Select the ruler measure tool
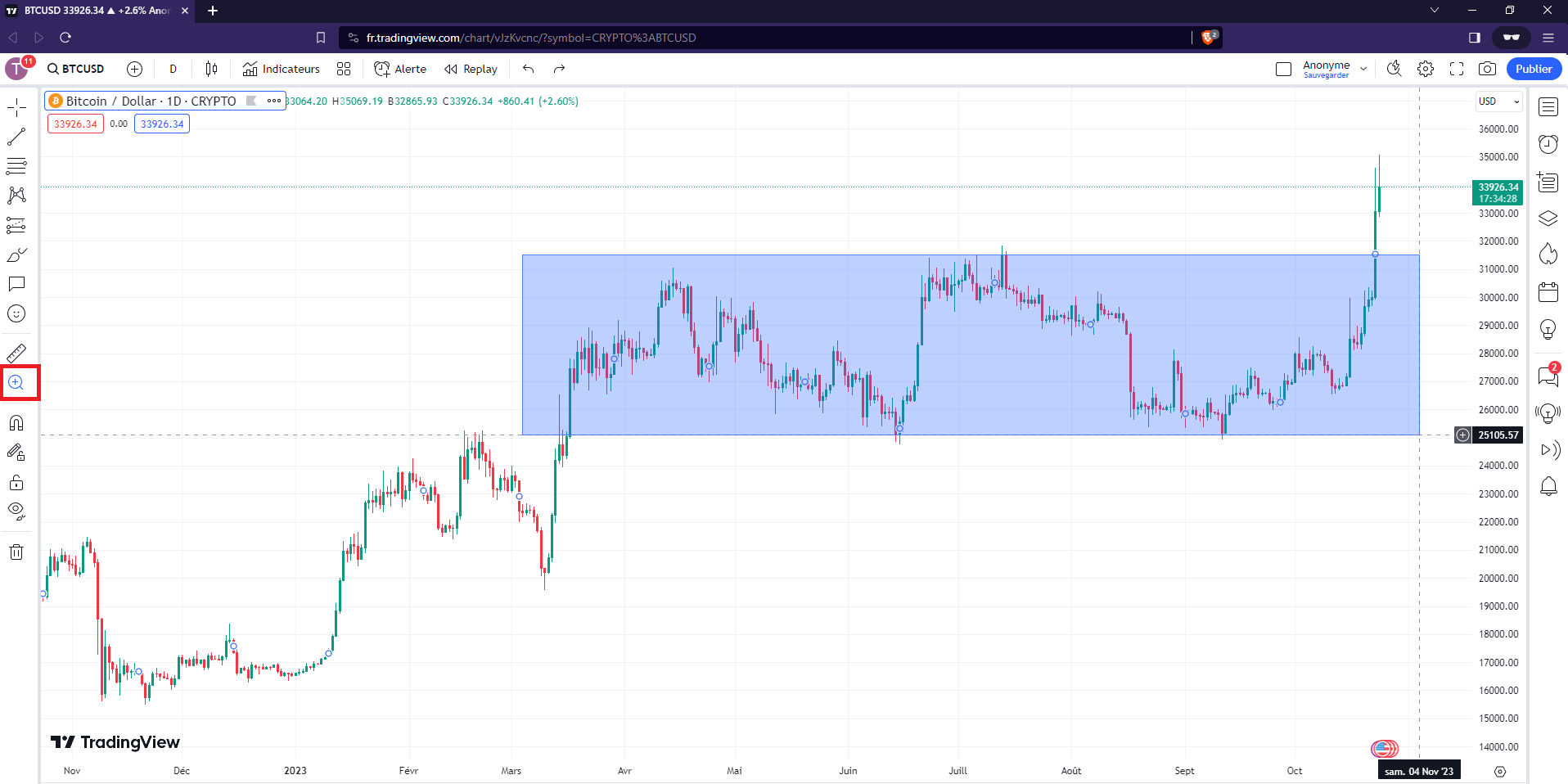Image resolution: width=1568 pixels, height=784 pixels. click(x=16, y=353)
